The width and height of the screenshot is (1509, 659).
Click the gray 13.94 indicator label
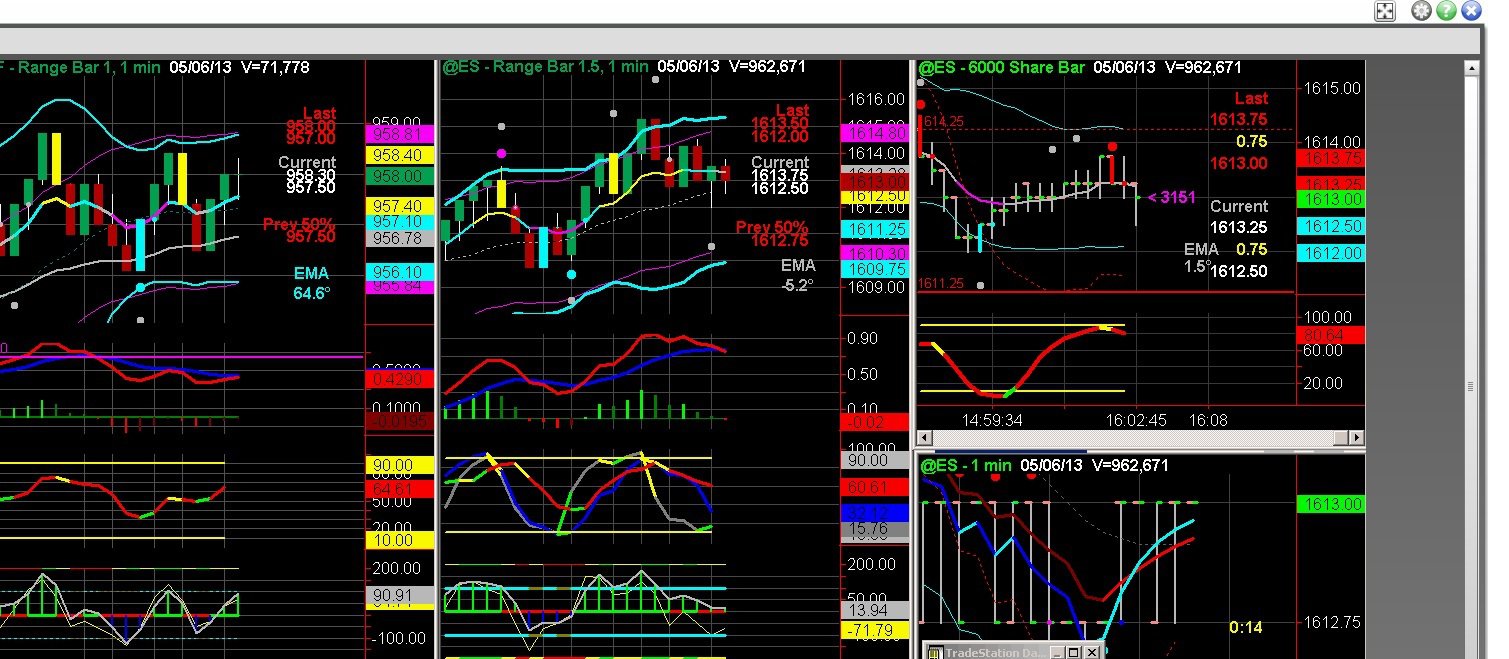point(876,610)
